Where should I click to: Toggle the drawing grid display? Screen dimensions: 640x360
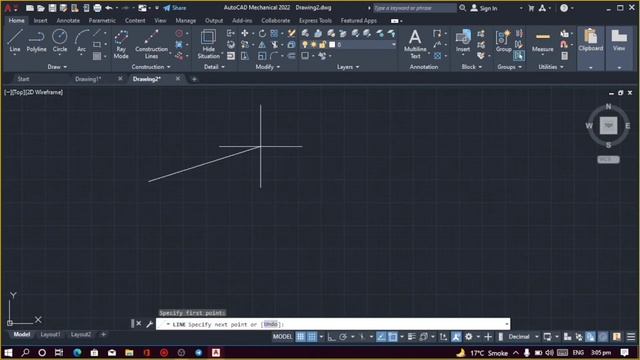[300, 337]
